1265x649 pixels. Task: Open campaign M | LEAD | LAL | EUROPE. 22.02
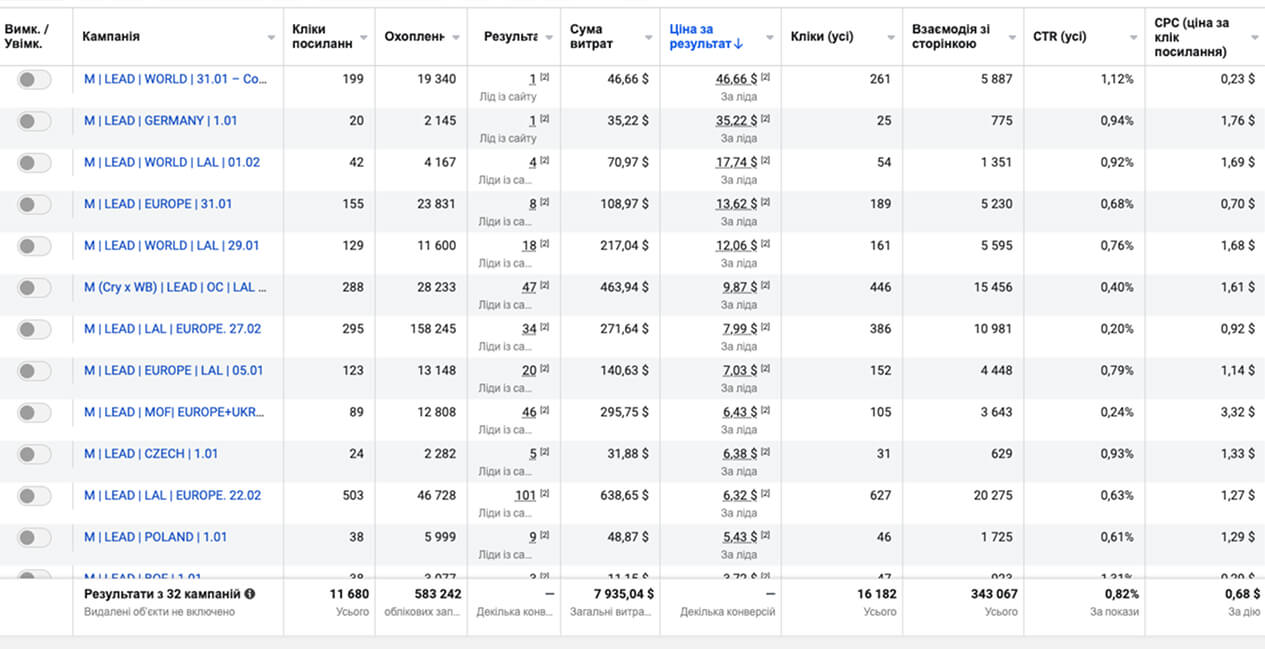[x=173, y=495]
